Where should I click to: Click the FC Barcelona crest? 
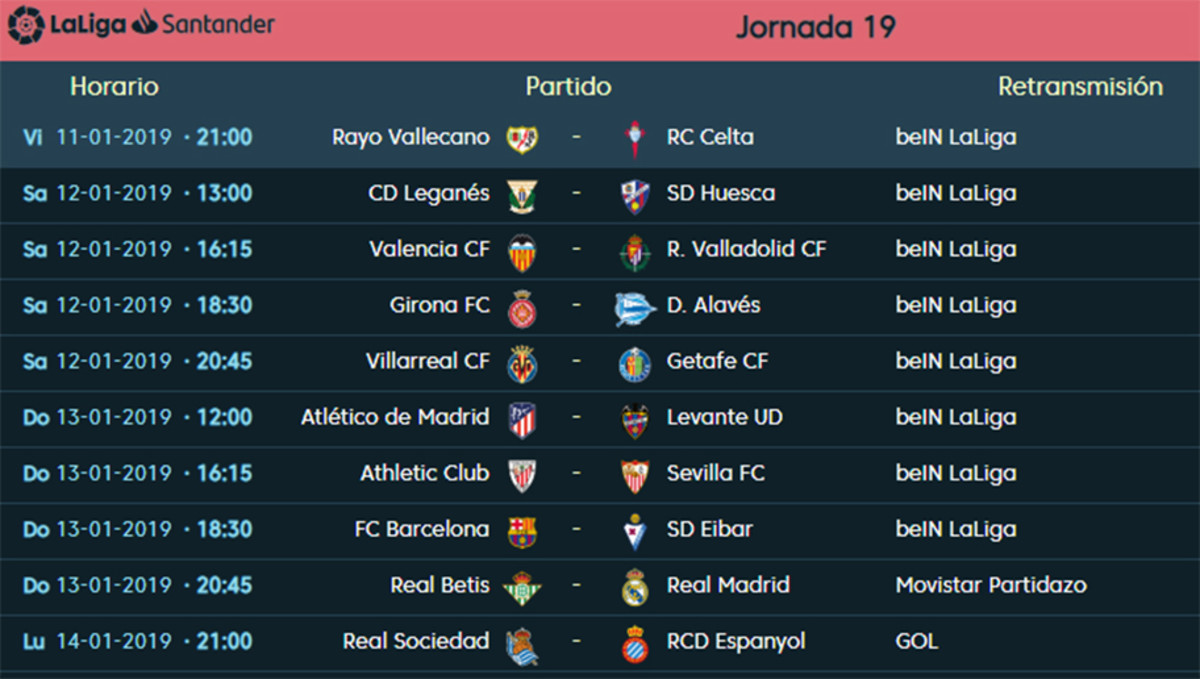(x=522, y=531)
